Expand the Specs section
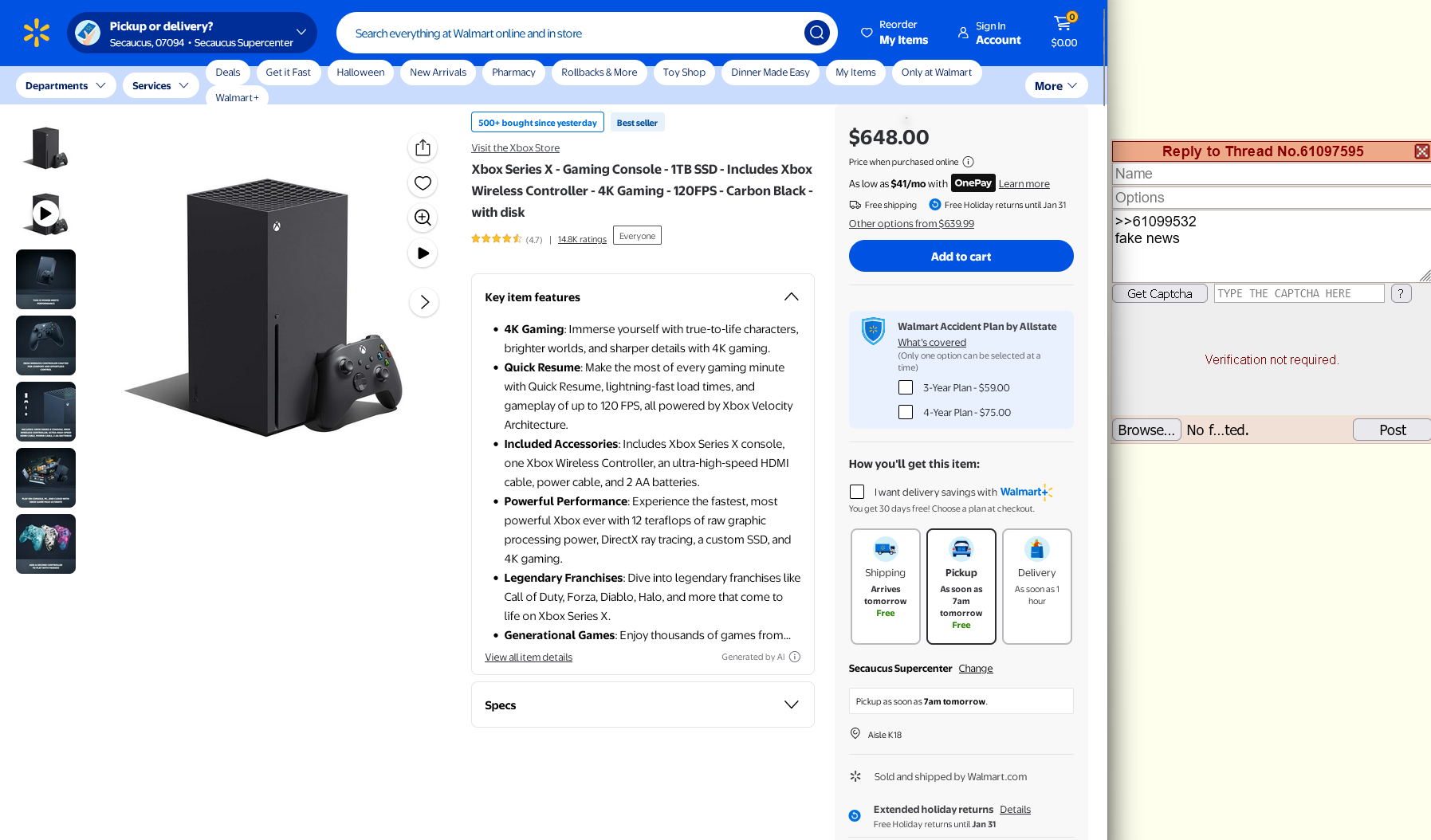The width and height of the screenshot is (1431, 840). [791, 705]
